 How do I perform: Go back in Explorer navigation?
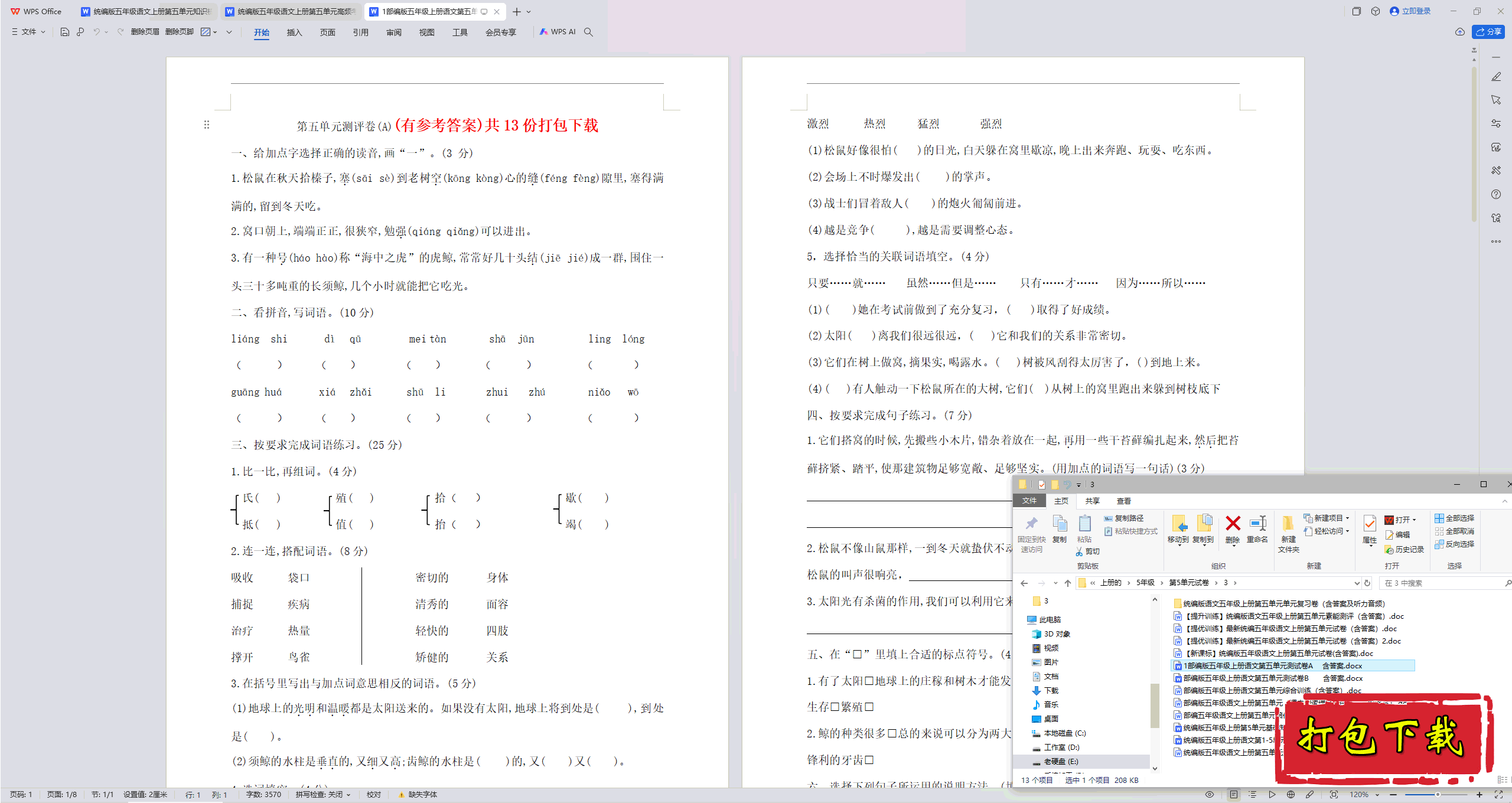[1025, 583]
